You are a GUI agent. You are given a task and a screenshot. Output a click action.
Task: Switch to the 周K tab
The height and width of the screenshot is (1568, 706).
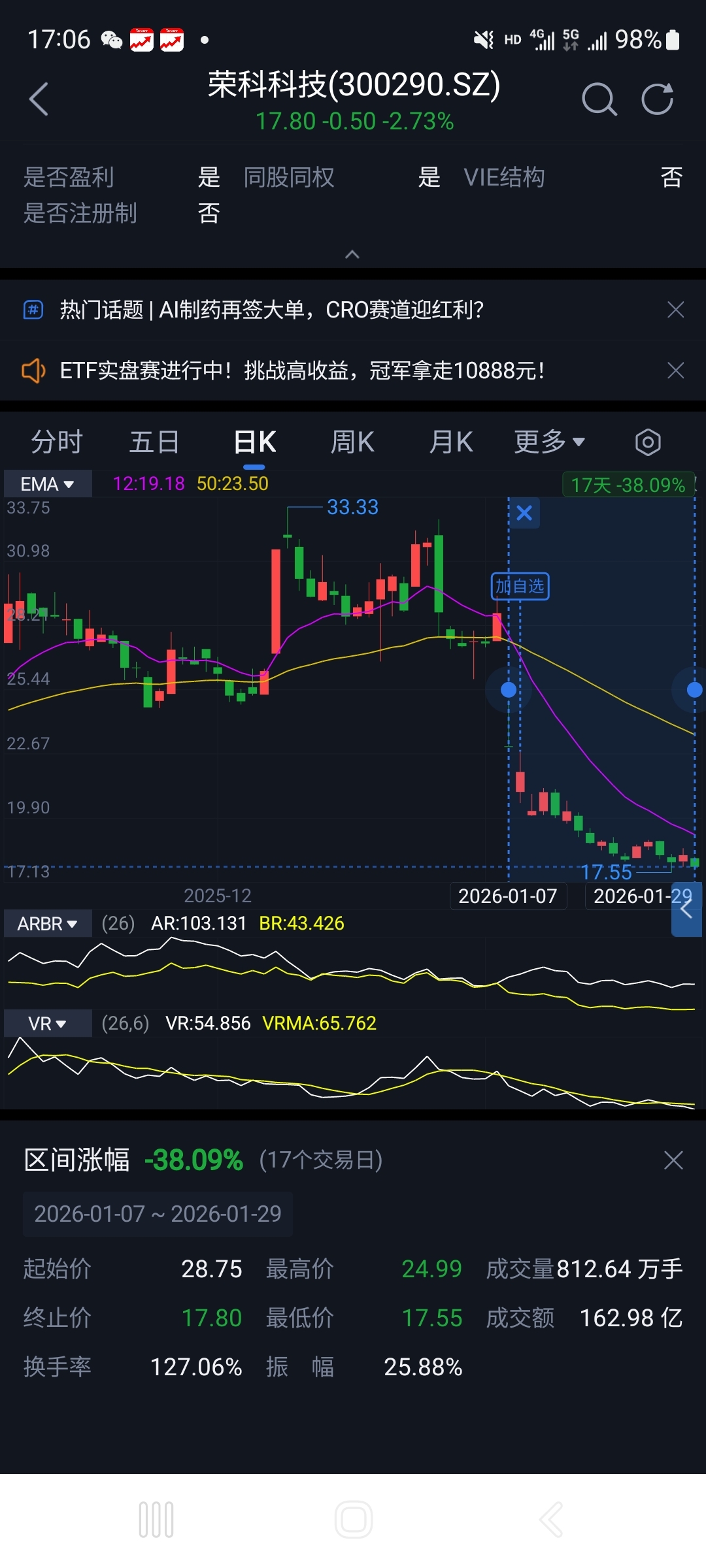(352, 442)
